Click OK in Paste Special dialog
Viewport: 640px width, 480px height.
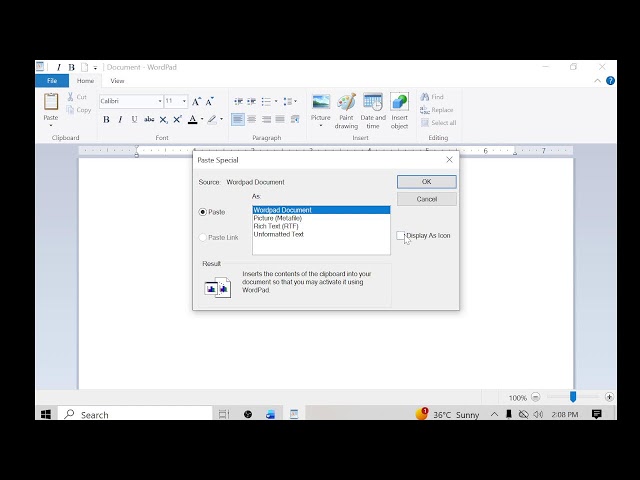click(427, 182)
